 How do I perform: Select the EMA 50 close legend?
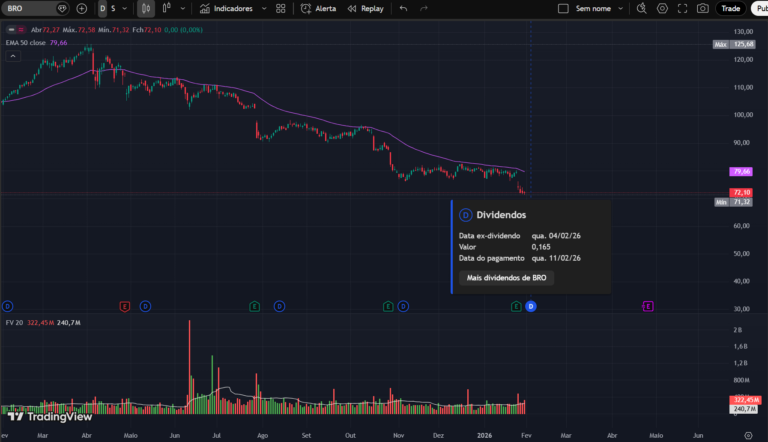pos(25,43)
